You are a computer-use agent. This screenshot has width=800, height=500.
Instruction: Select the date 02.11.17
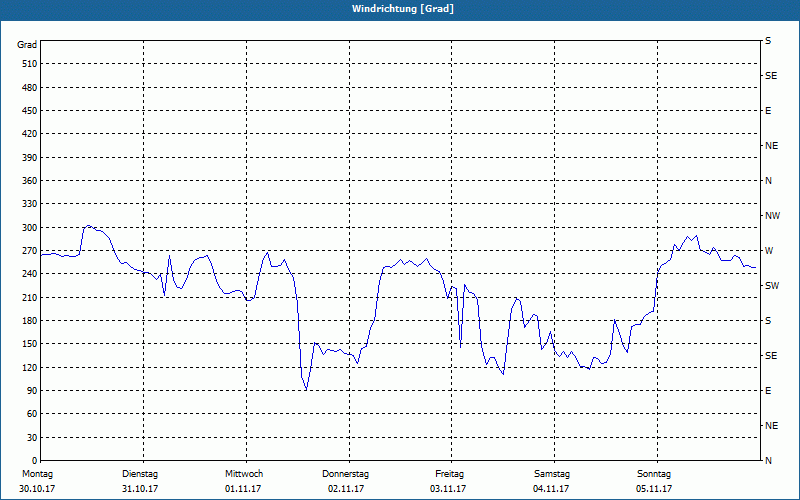tap(346, 489)
